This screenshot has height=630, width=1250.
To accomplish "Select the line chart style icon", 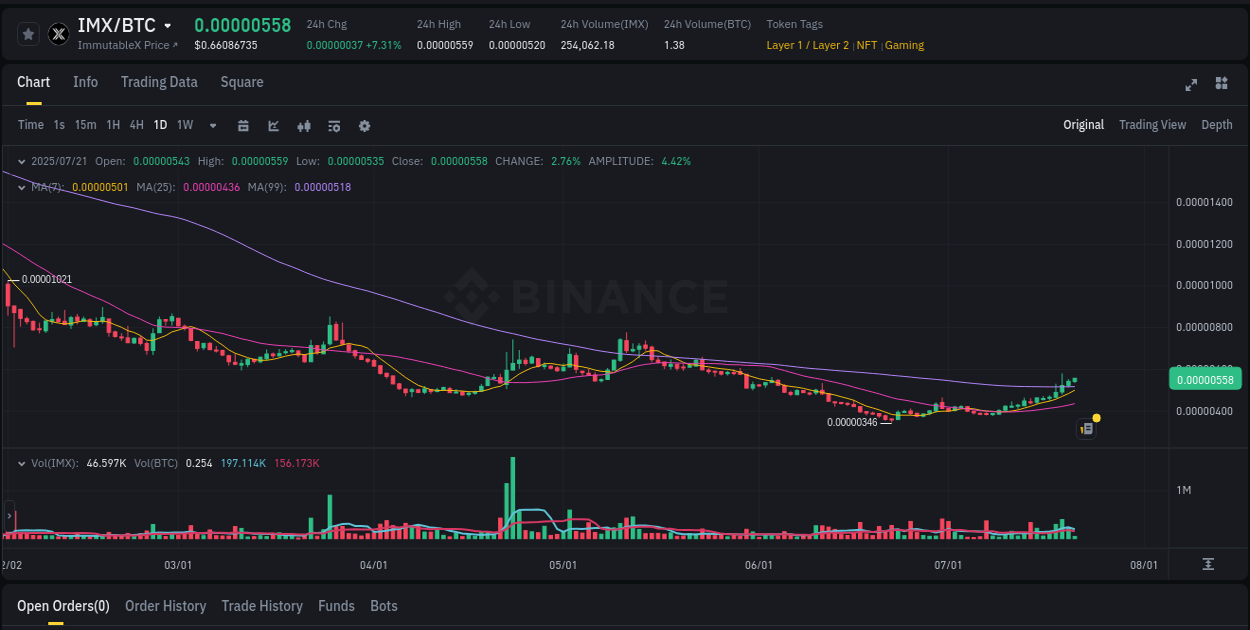I will [273, 125].
